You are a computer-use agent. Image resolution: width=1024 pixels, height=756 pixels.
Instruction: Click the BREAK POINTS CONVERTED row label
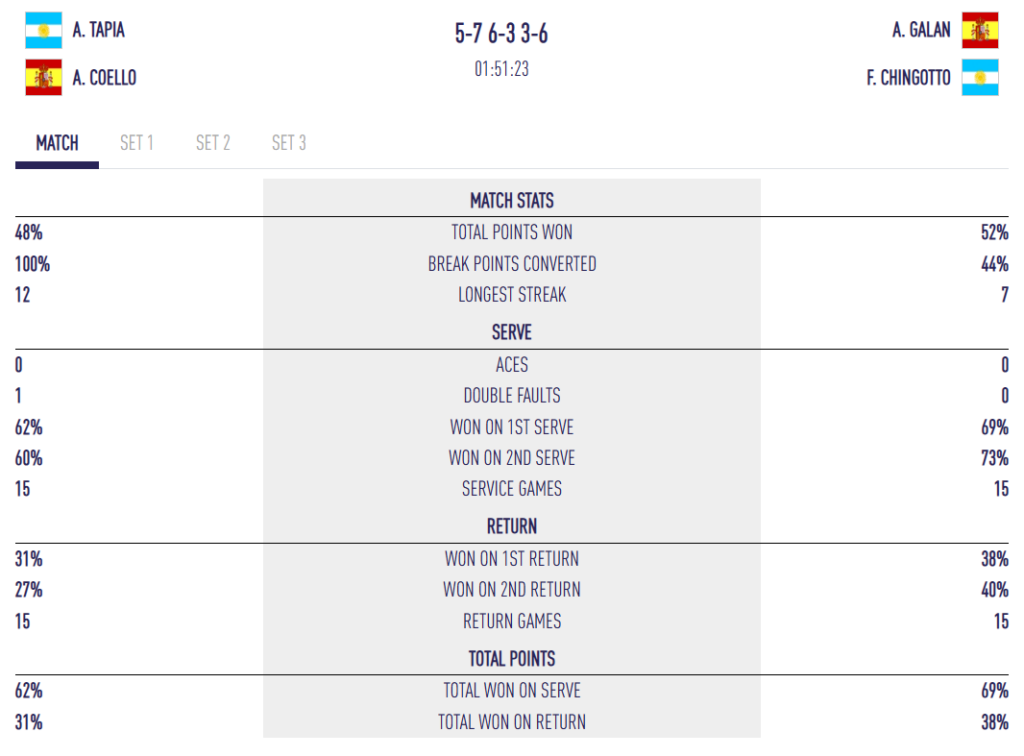click(x=511, y=264)
